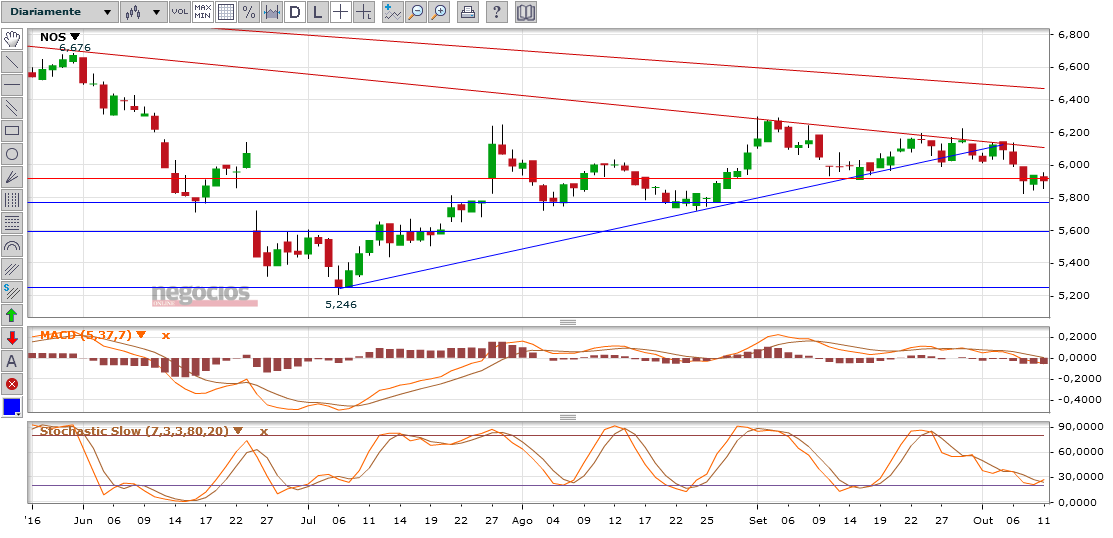Select the ellipse drawing tool
Viewport: 1113px width, 538px height.
click(x=12, y=154)
